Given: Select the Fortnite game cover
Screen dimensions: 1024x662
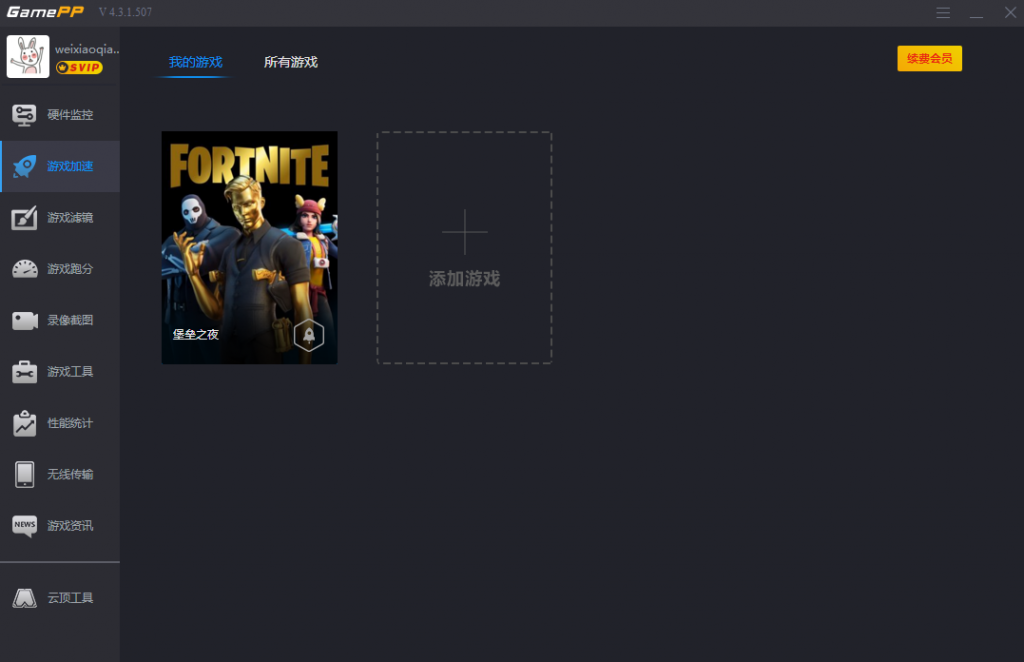Looking at the screenshot, I should point(249,247).
